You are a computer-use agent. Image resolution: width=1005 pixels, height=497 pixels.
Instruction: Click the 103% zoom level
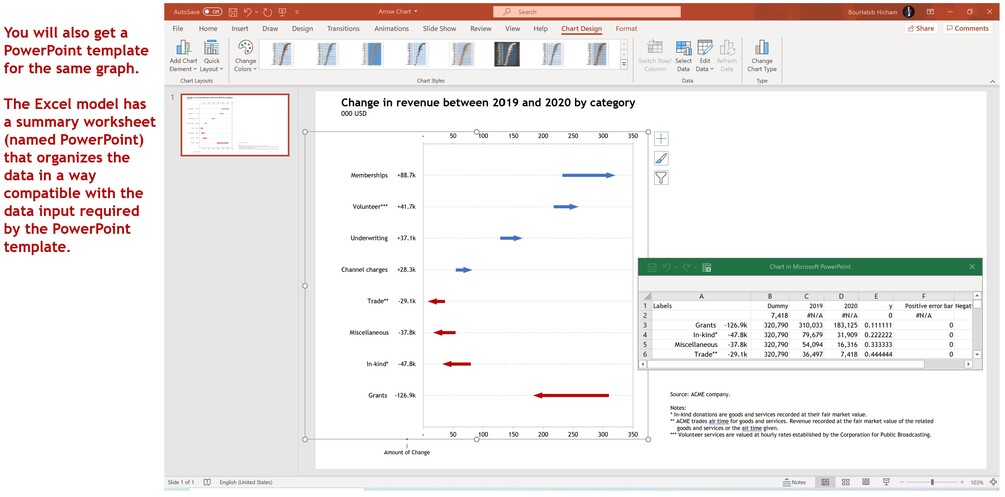click(x=976, y=482)
